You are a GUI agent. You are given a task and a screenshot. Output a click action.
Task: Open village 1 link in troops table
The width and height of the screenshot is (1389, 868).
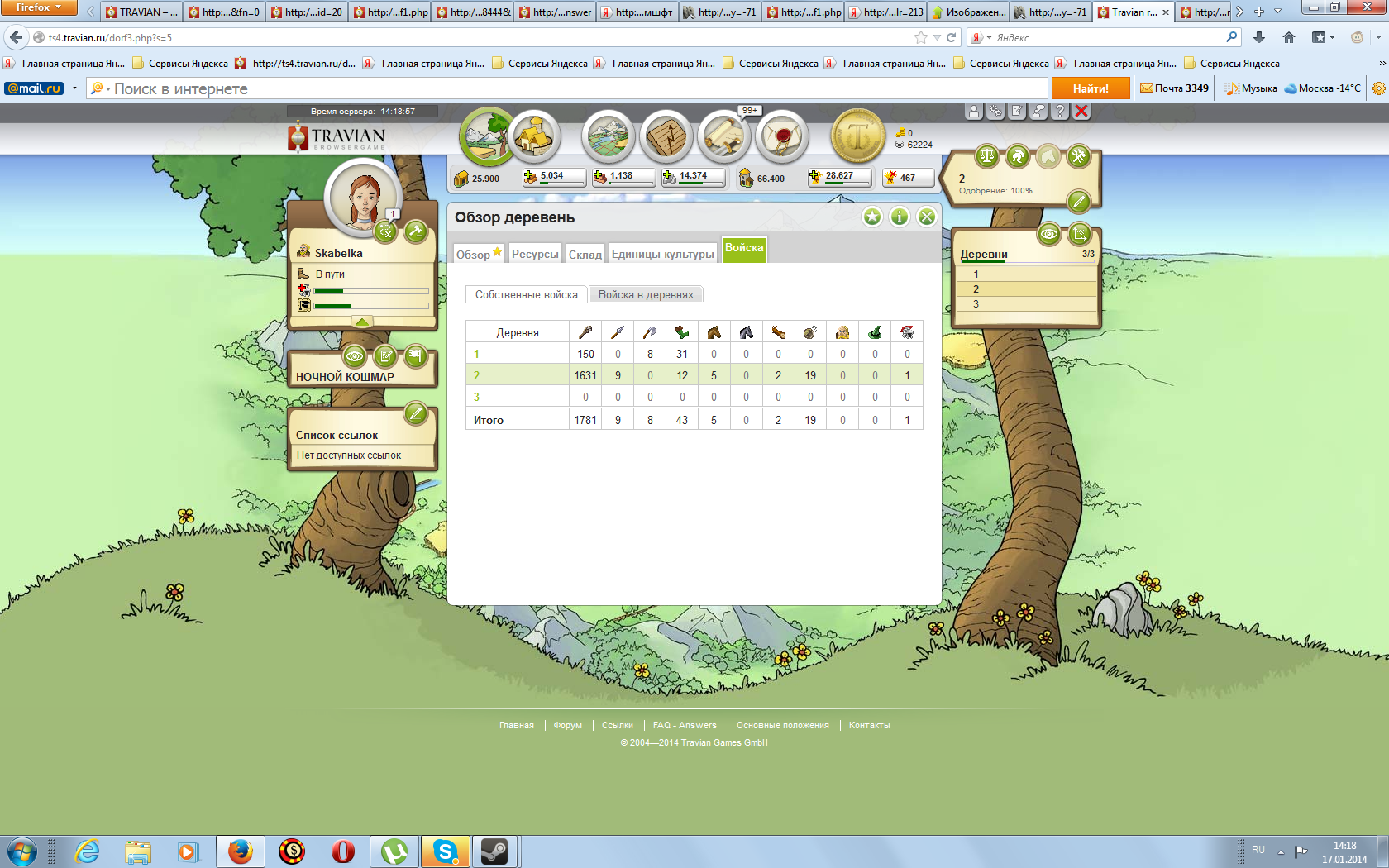(x=476, y=354)
